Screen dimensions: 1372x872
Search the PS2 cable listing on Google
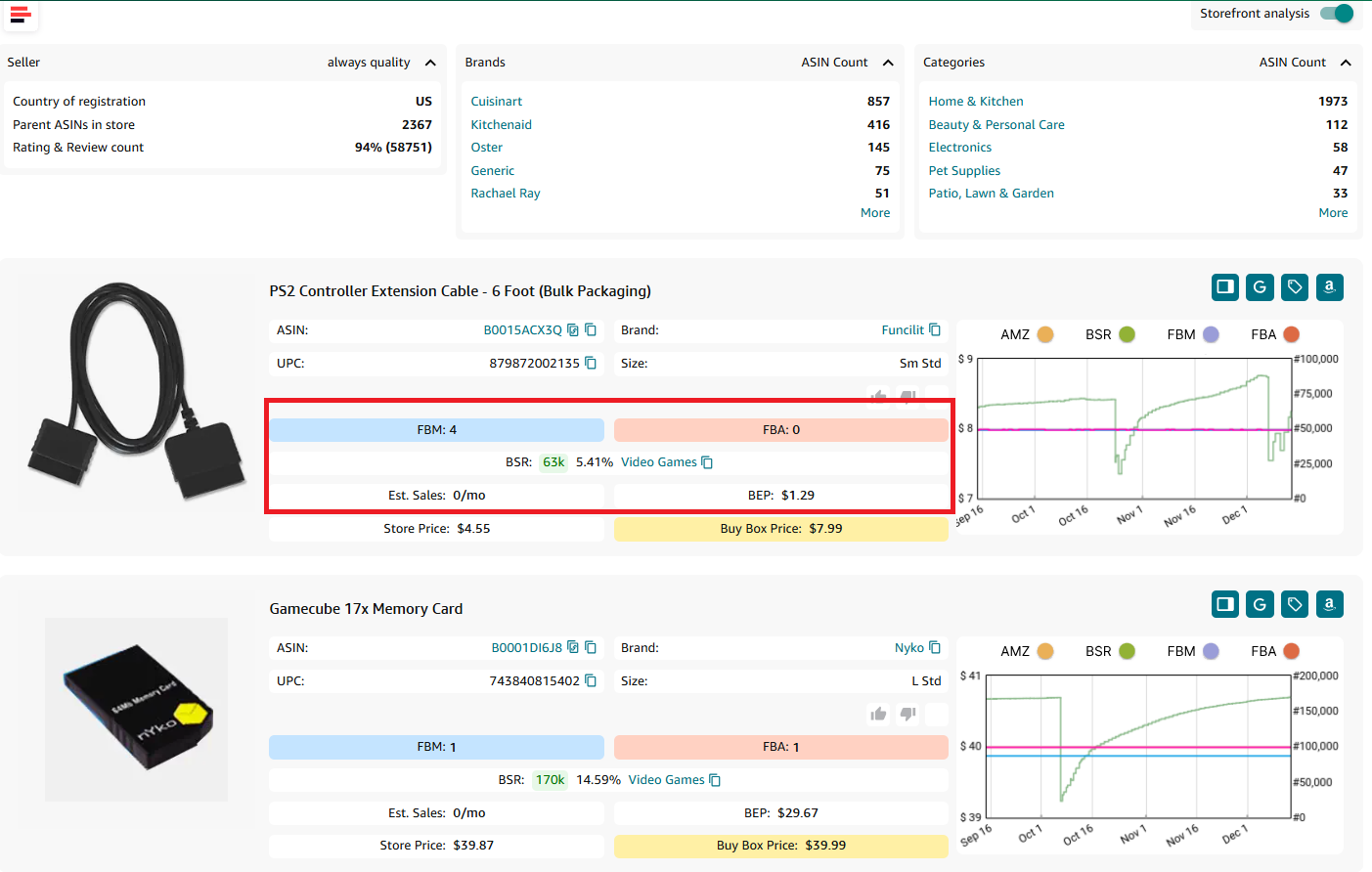1260,287
